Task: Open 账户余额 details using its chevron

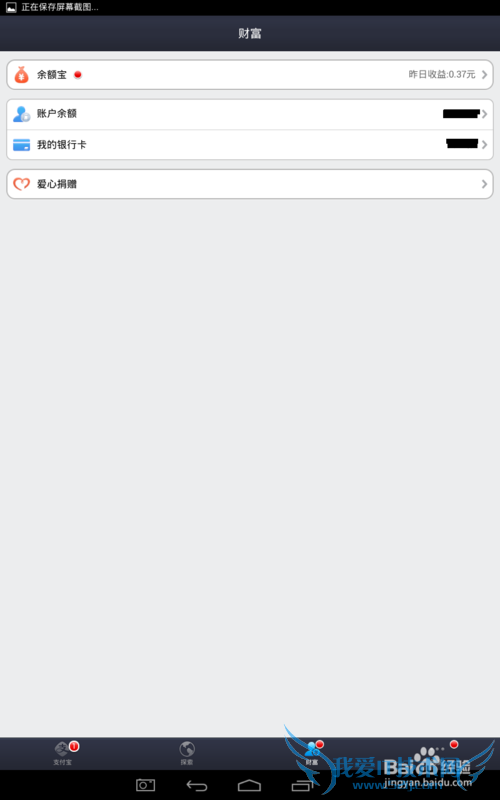Action: point(484,114)
